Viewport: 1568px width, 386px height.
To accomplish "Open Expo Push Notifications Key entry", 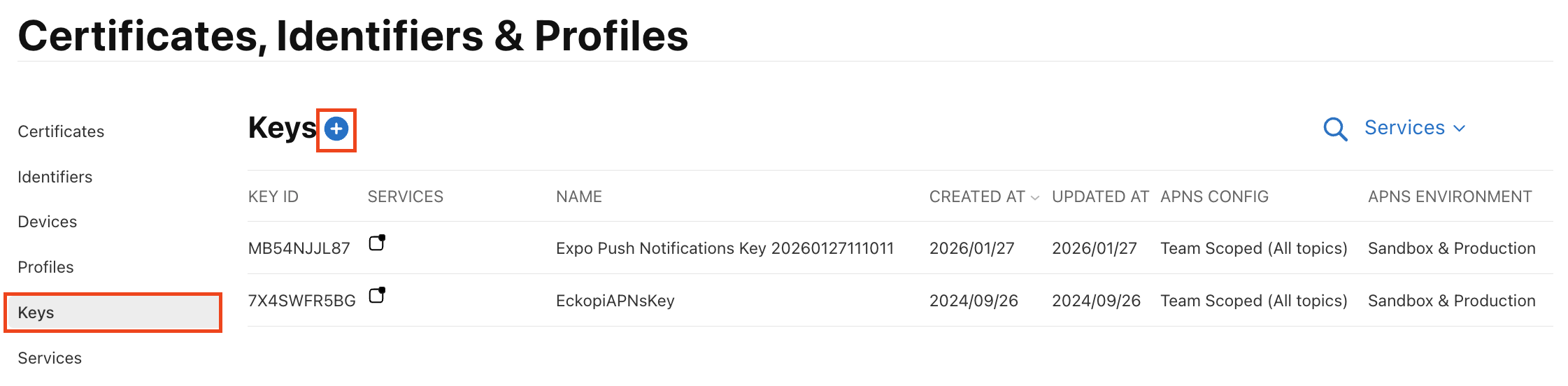I will (724, 248).
